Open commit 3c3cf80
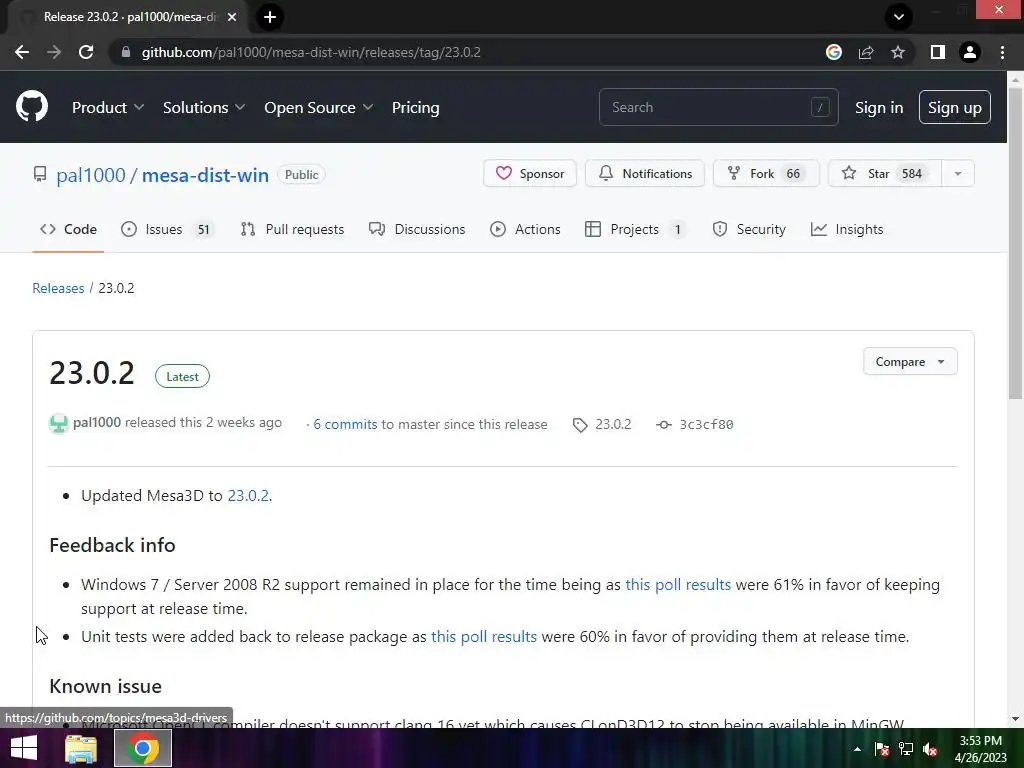This screenshot has width=1024, height=768. 706,424
